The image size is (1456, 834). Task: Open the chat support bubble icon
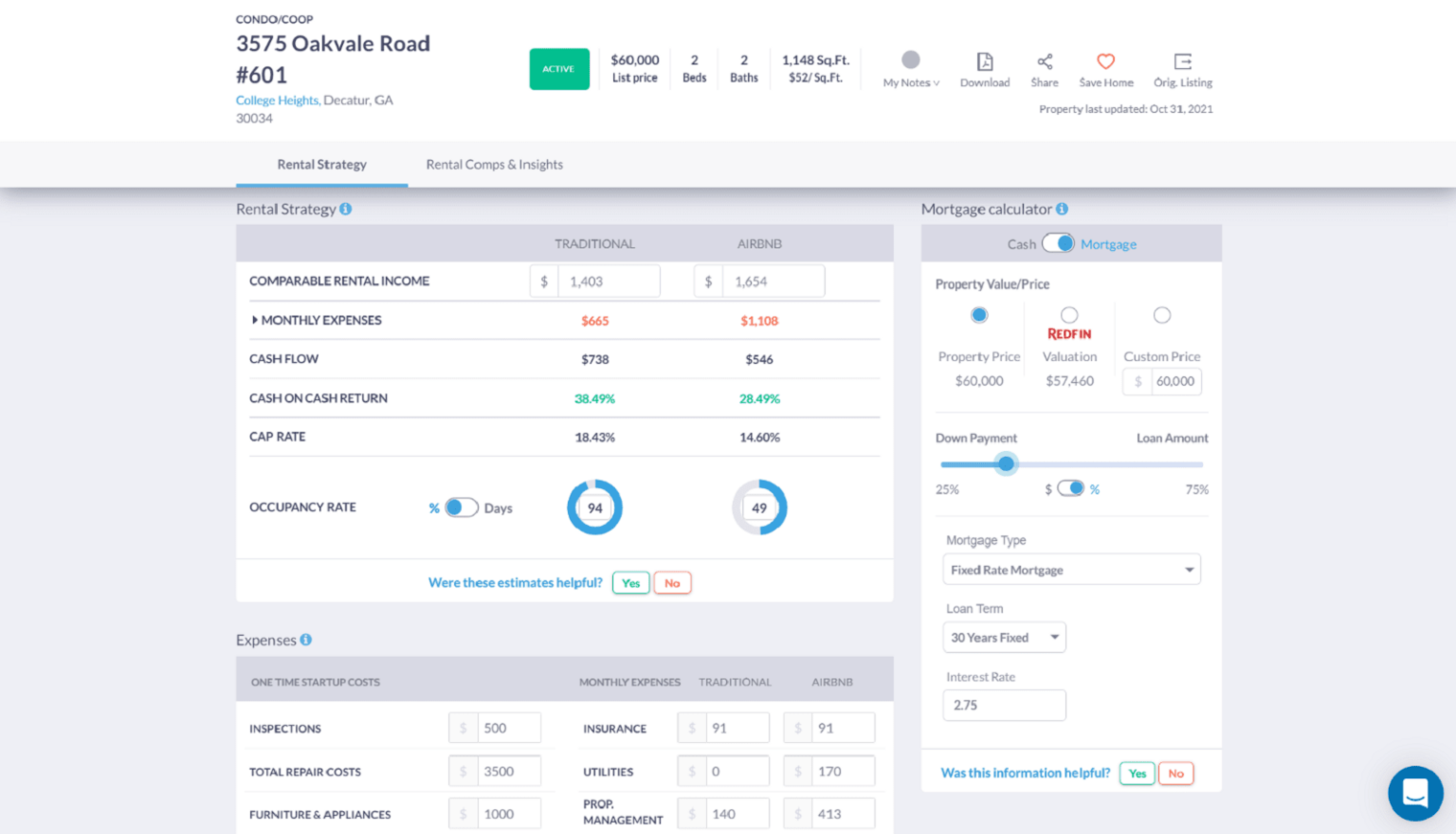pyautogui.click(x=1415, y=792)
